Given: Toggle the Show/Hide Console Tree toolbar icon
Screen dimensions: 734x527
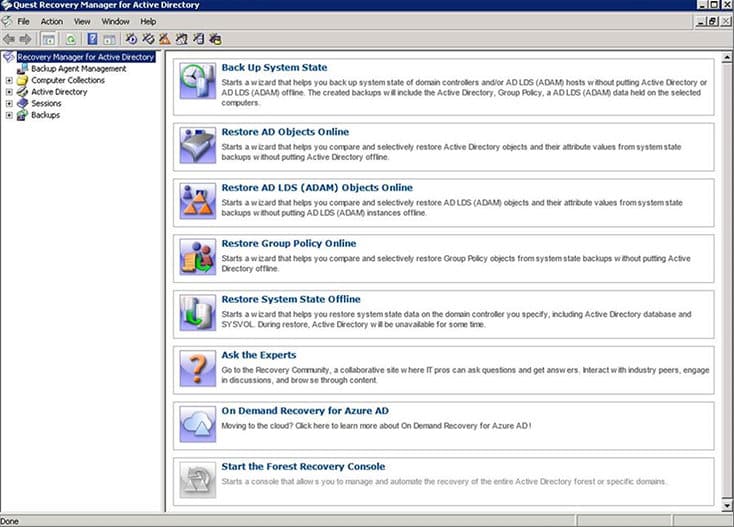Looking at the screenshot, I should (48, 39).
